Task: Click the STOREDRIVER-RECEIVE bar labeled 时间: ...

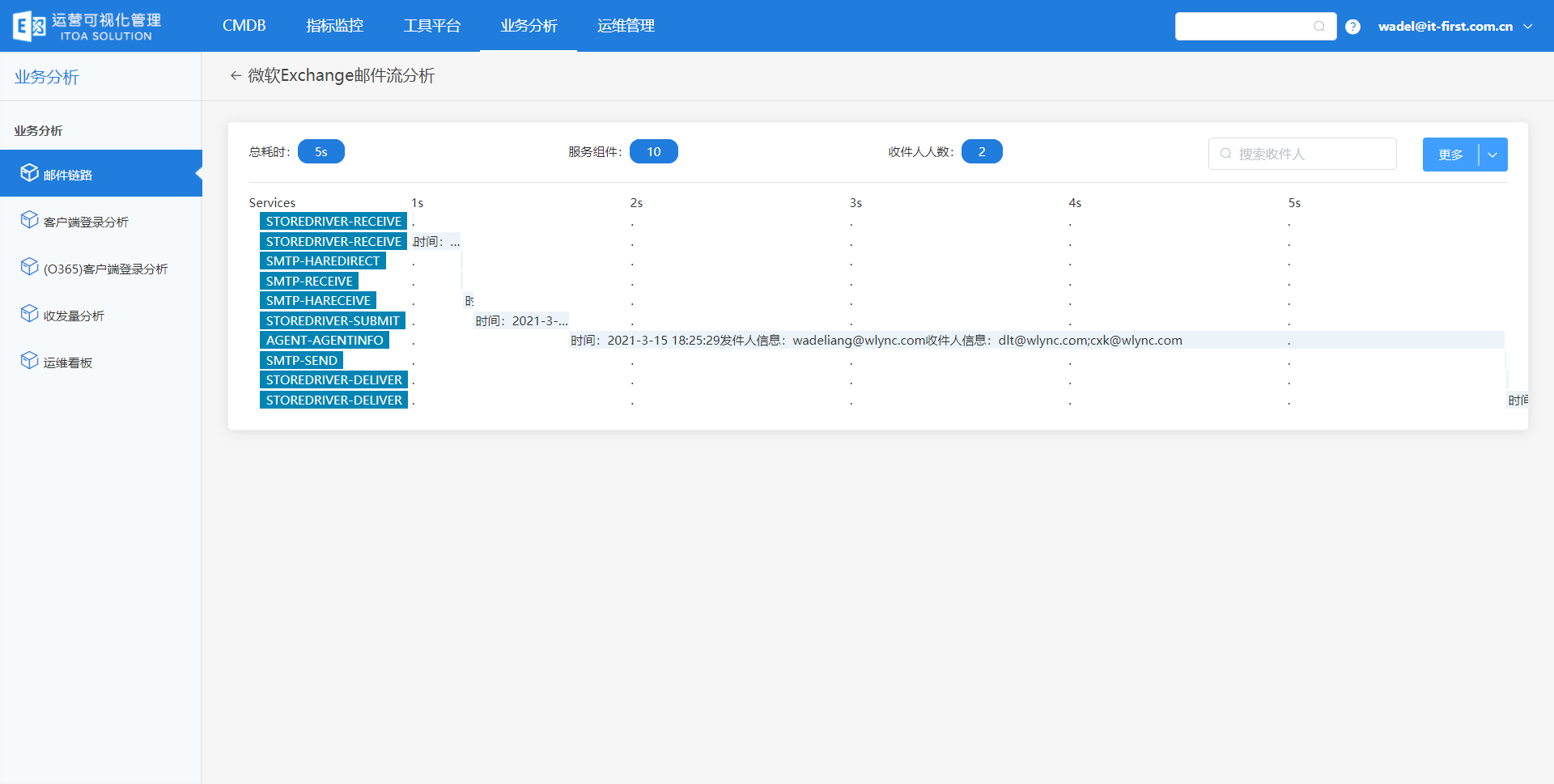Action: coord(436,241)
